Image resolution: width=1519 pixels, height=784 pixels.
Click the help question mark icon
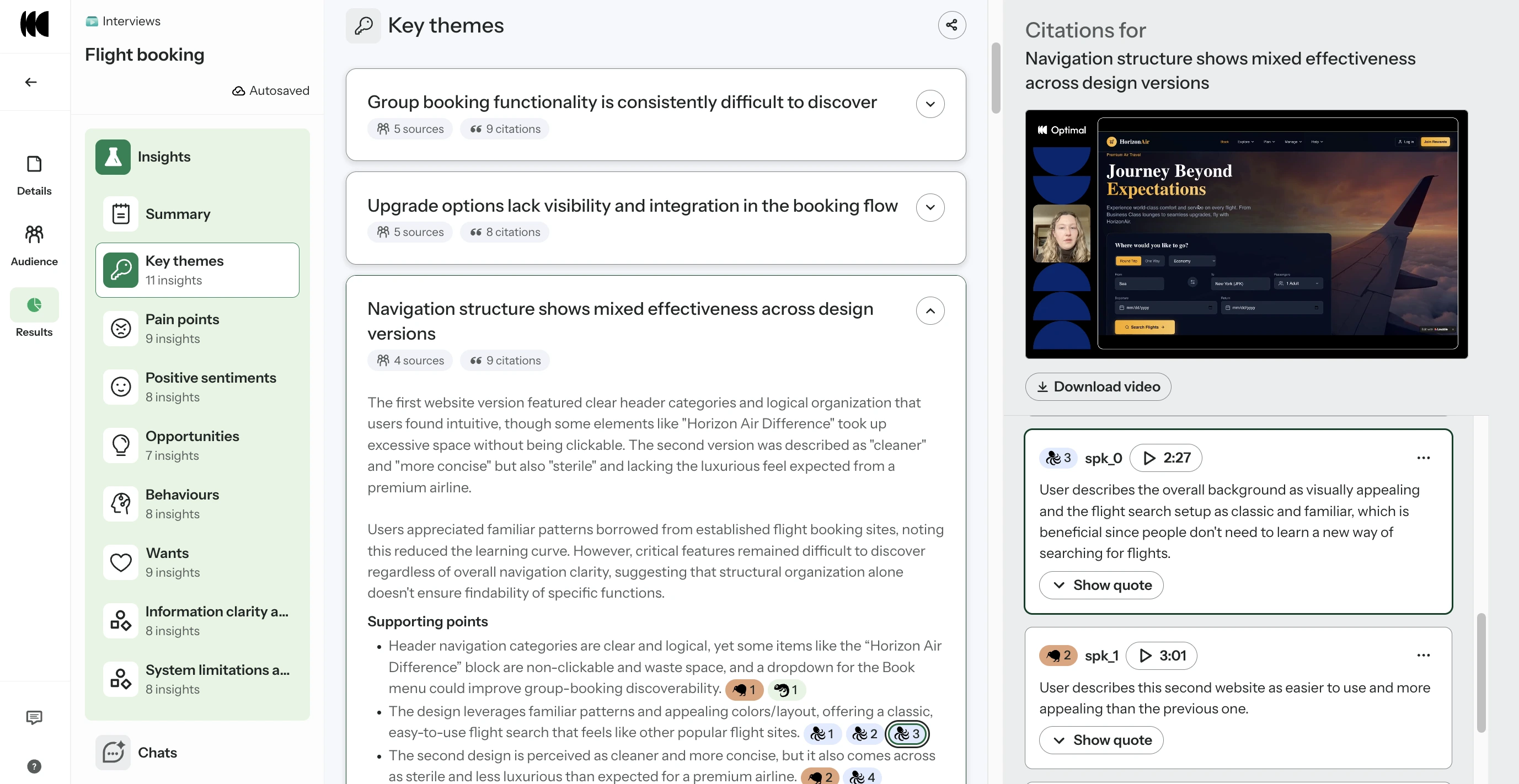pyautogui.click(x=34, y=766)
